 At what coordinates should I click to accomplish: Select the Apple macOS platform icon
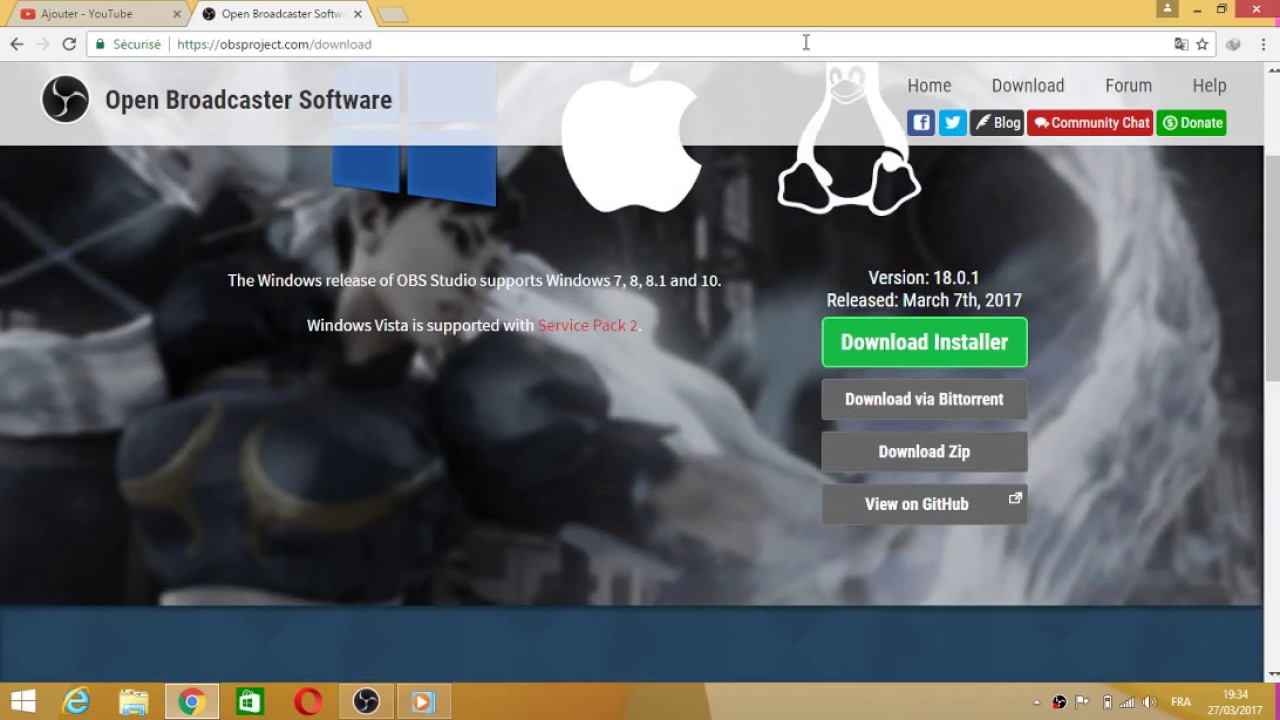[x=630, y=137]
